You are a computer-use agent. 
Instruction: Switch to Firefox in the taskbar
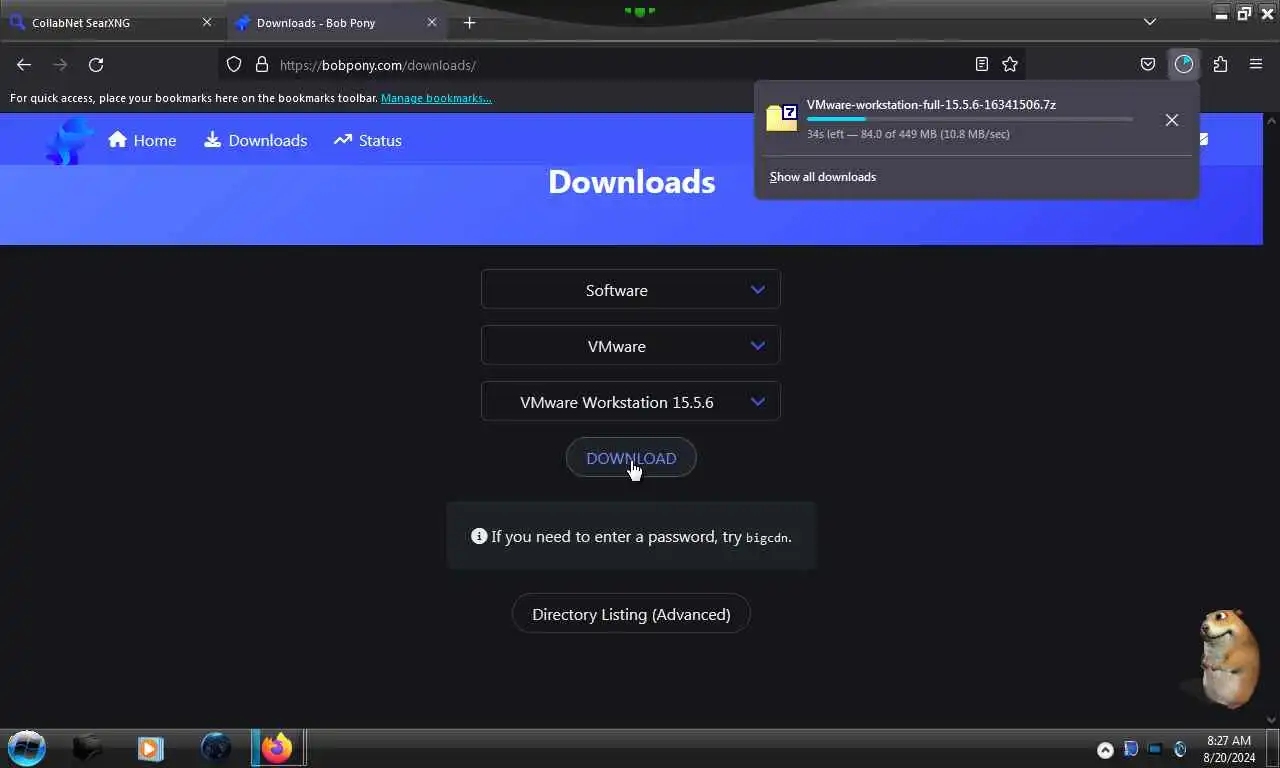(278, 747)
